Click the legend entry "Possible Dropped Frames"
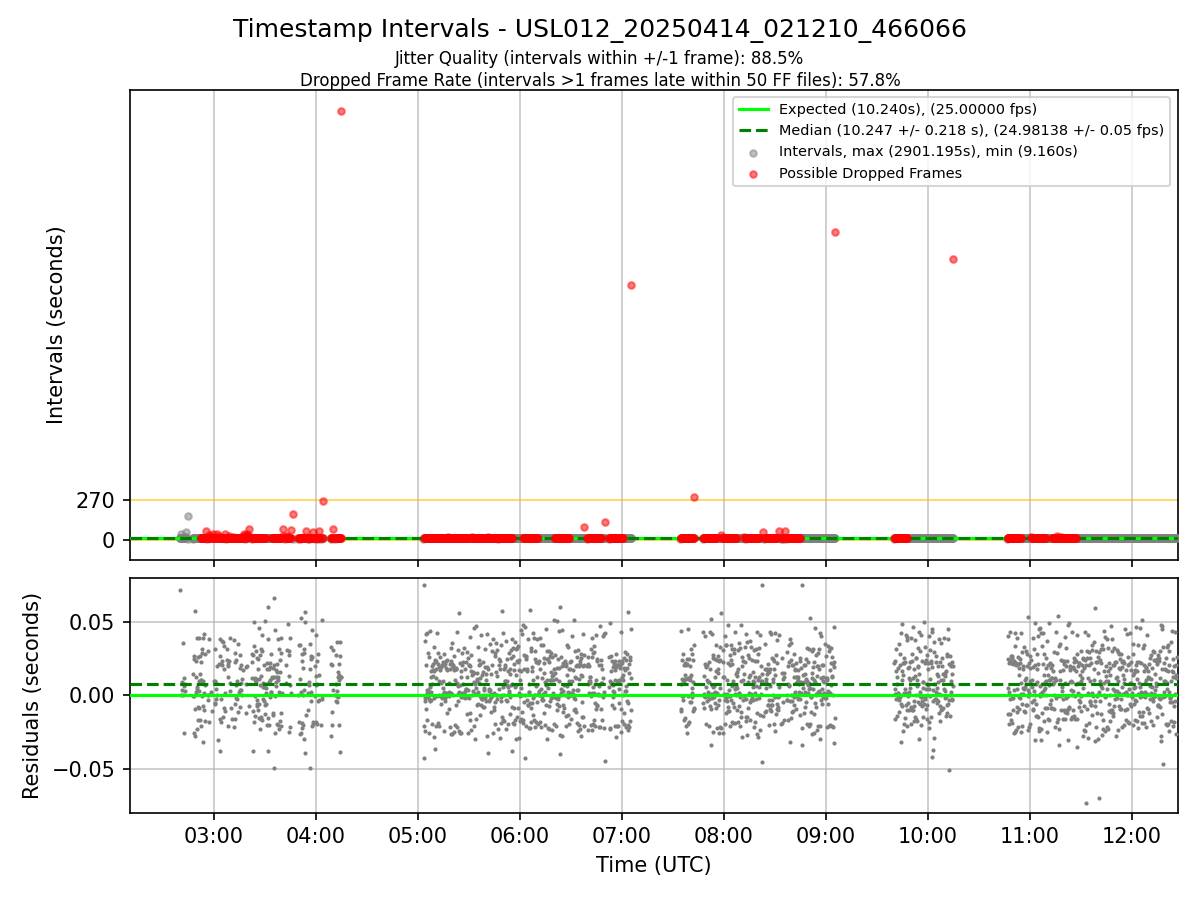Image resolution: width=1200 pixels, height=900 pixels. (x=870, y=173)
